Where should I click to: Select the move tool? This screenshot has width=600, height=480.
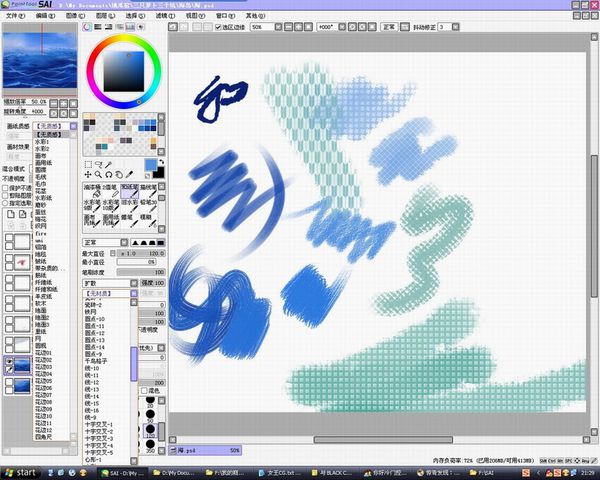tap(88, 175)
